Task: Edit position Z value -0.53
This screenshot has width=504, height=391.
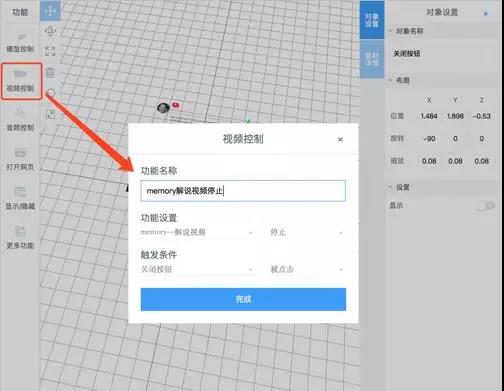Action: coord(481,116)
